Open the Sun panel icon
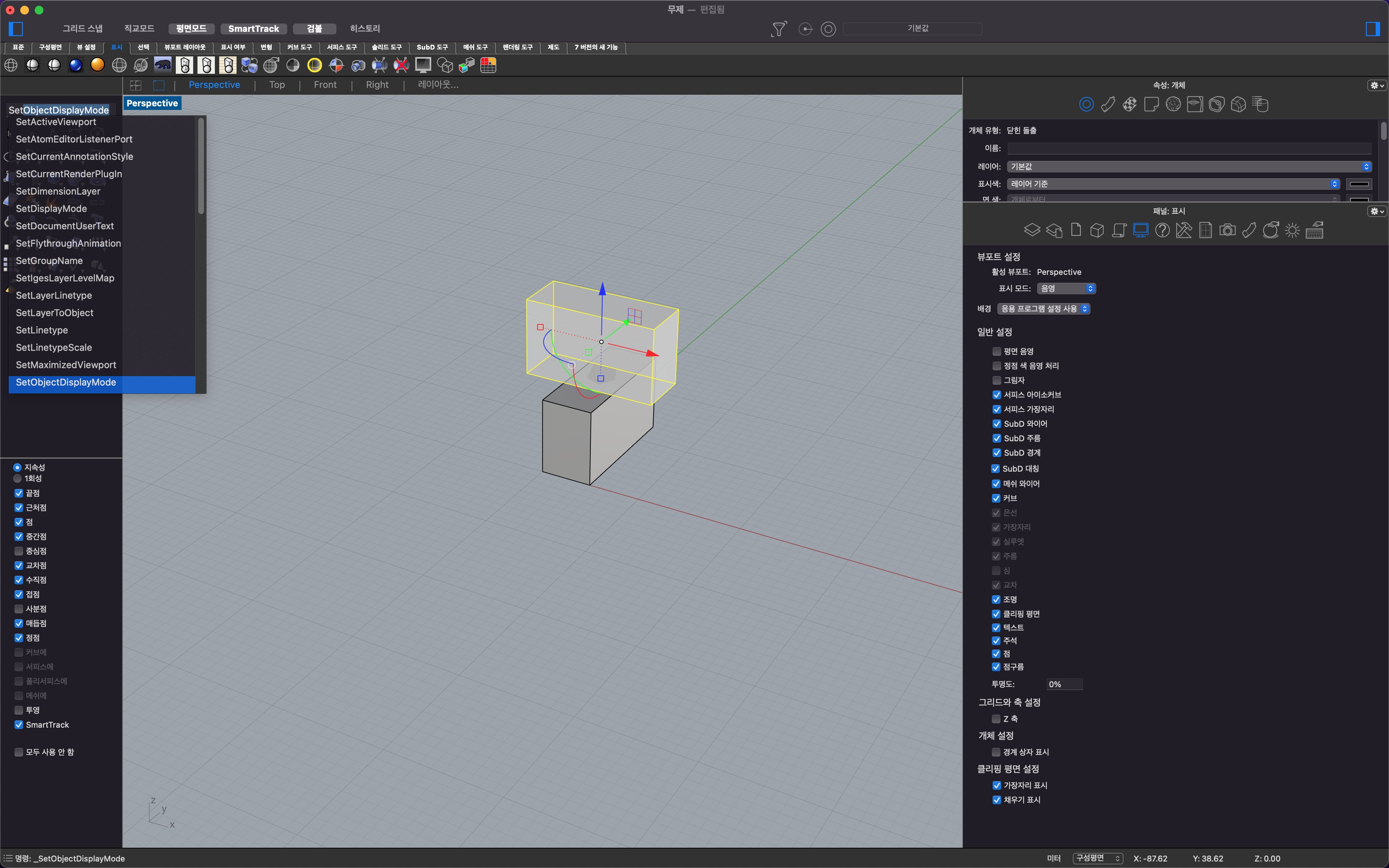The image size is (1389, 868). tap(1292, 230)
